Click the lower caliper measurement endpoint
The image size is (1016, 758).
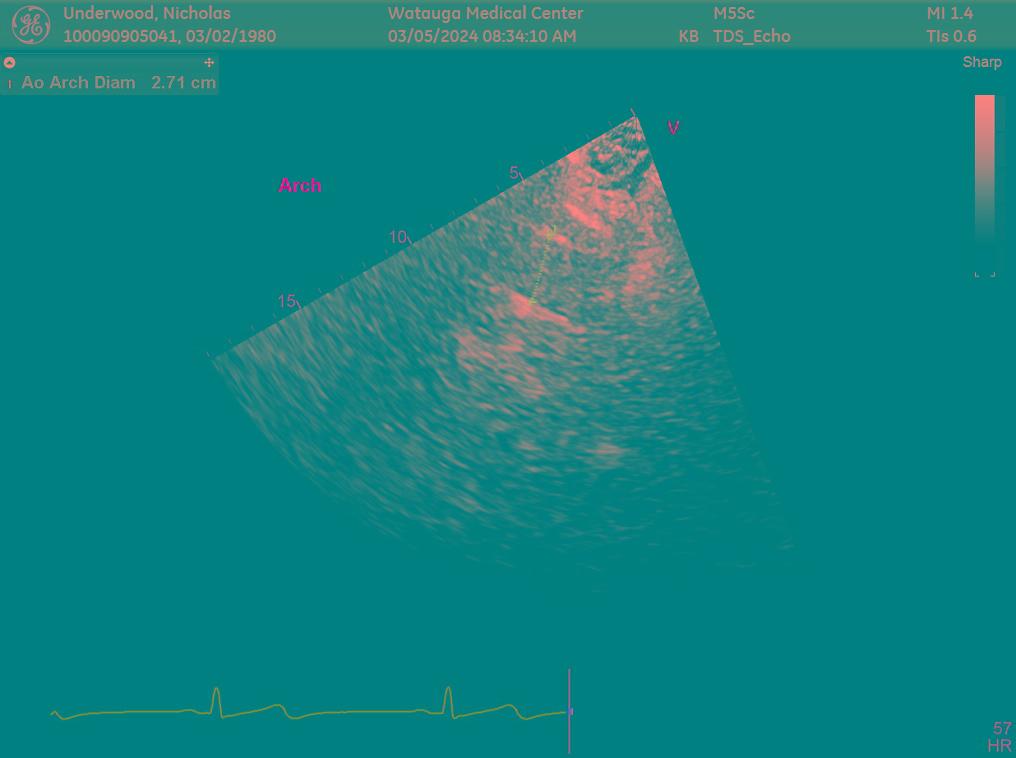(x=532, y=300)
